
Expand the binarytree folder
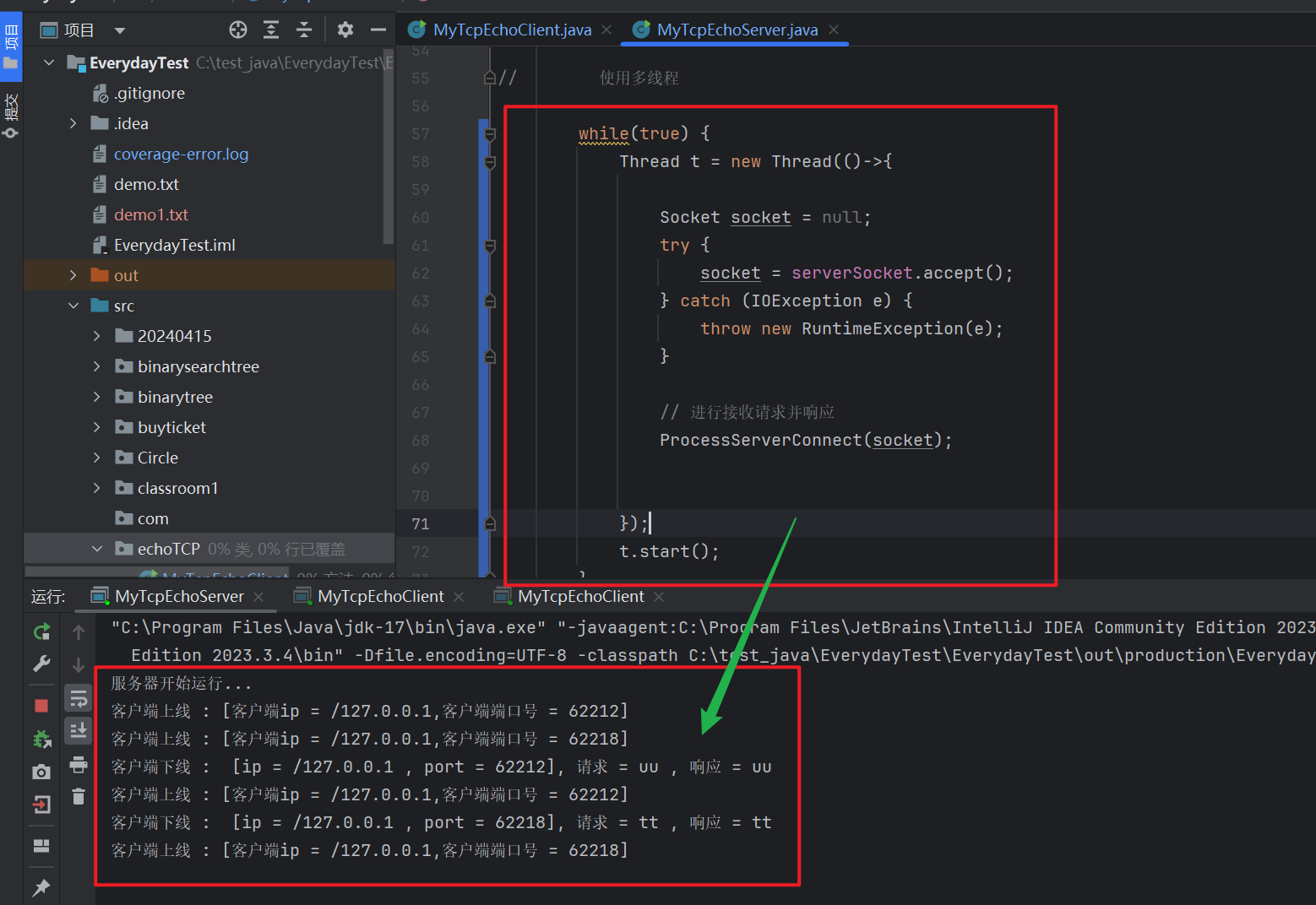[96, 397]
